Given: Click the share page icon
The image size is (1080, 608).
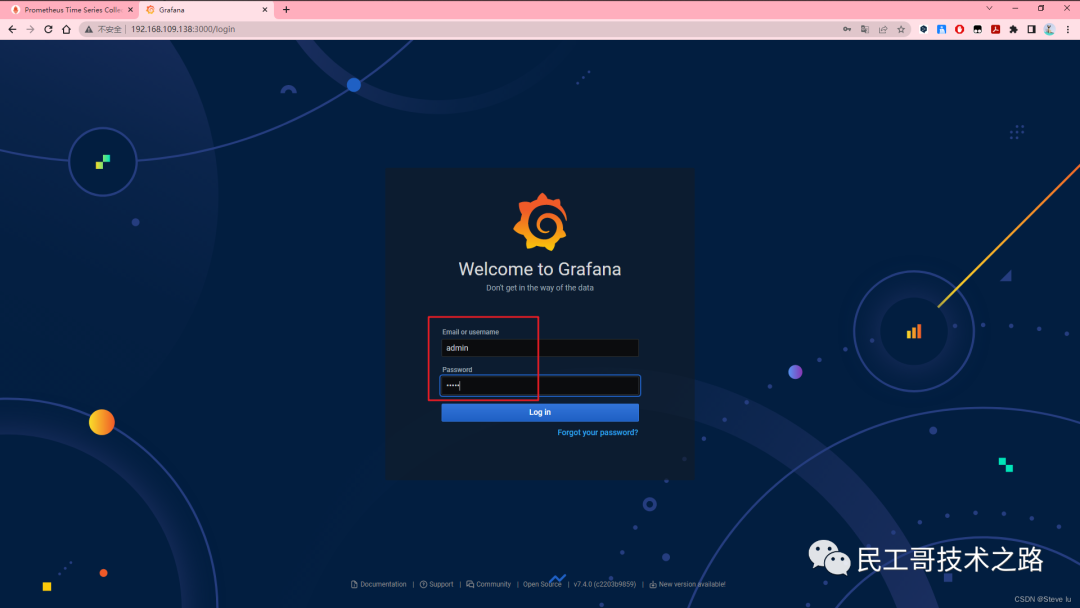Looking at the screenshot, I should click(x=883, y=29).
